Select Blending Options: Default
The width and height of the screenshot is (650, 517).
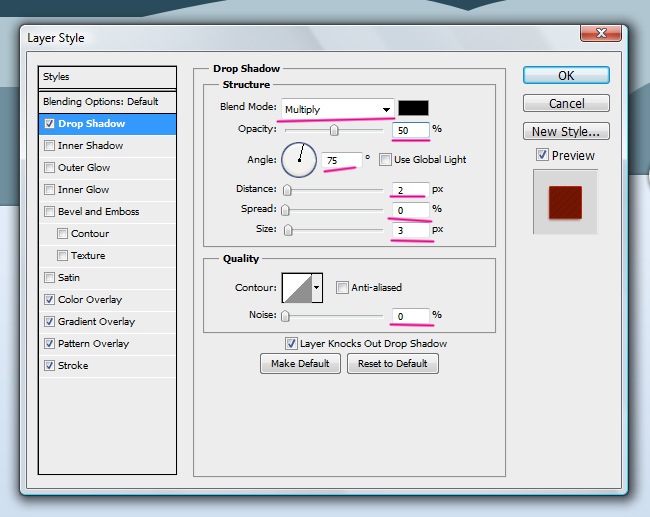100,102
